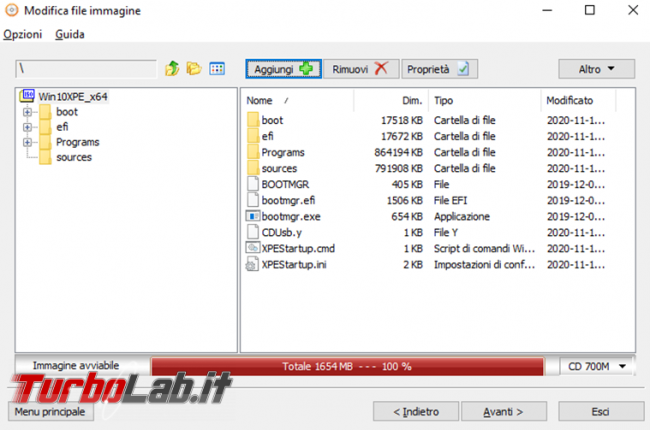650x430 pixels.
Task: Go back with the Indietro button
Action: (416, 412)
